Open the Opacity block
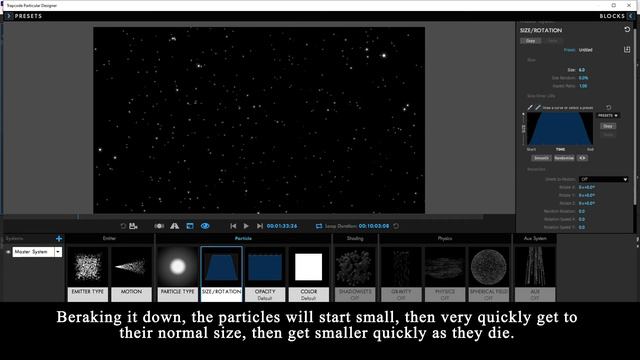Viewport: 640px width, 360px height. tap(265, 274)
